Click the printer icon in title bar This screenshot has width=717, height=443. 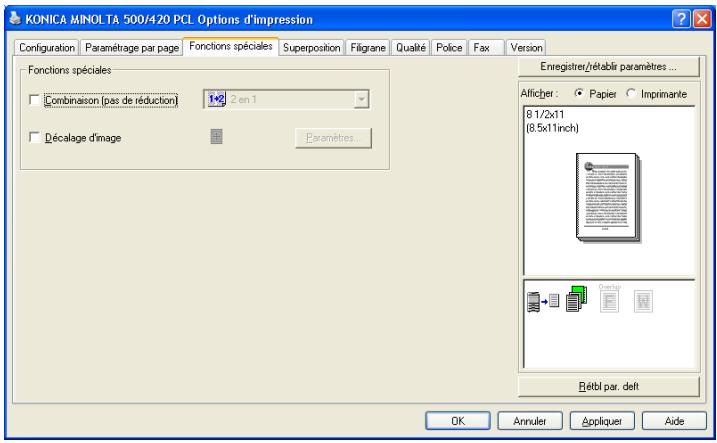click(15, 18)
